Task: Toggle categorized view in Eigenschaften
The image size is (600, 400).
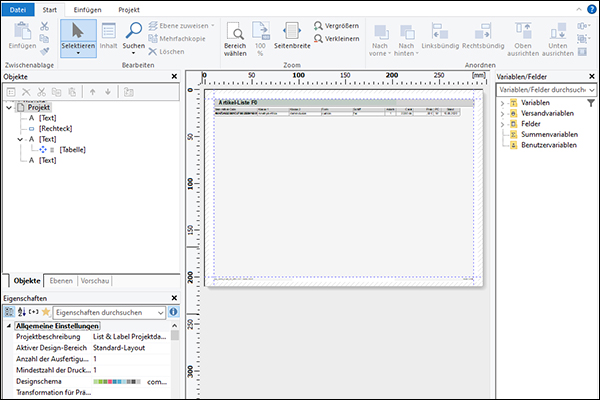Action: (9, 312)
